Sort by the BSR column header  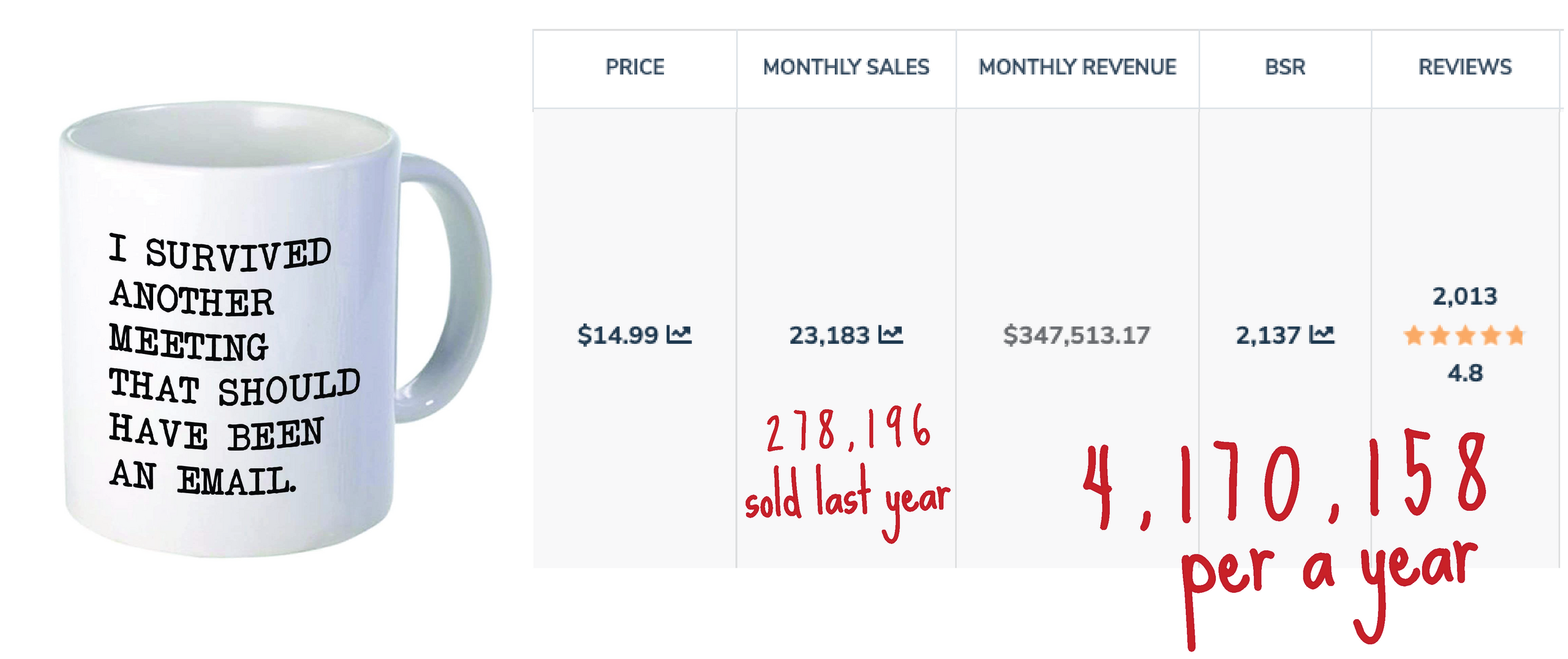point(1285,67)
